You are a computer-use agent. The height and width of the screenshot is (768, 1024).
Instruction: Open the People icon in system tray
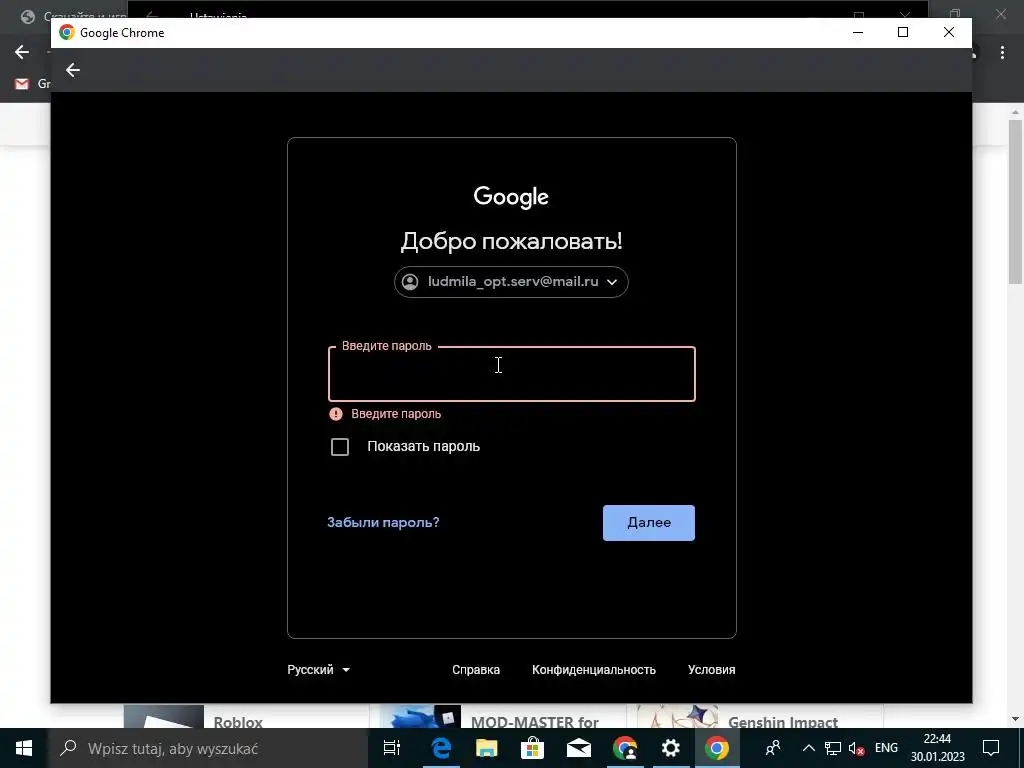pos(773,748)
